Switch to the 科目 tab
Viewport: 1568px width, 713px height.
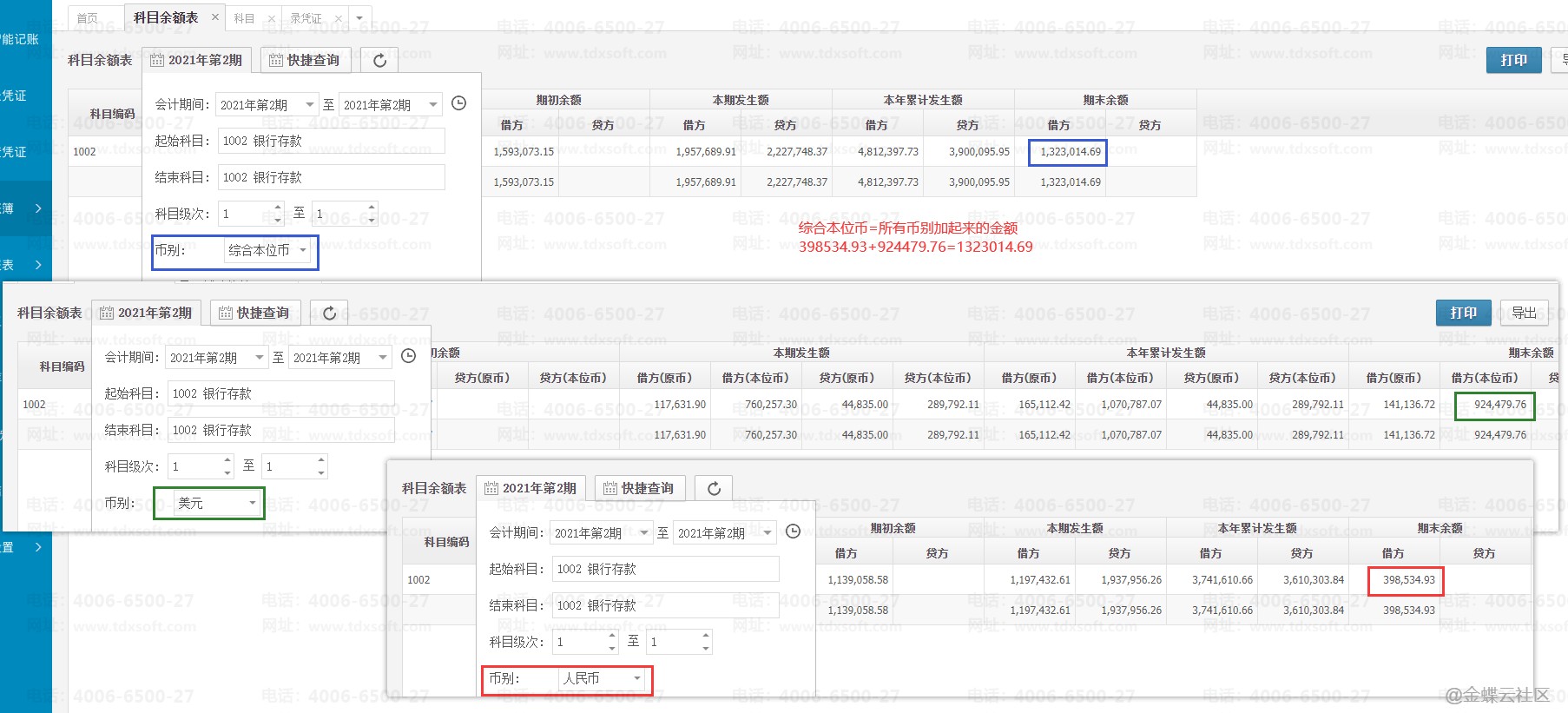[244, 18]
